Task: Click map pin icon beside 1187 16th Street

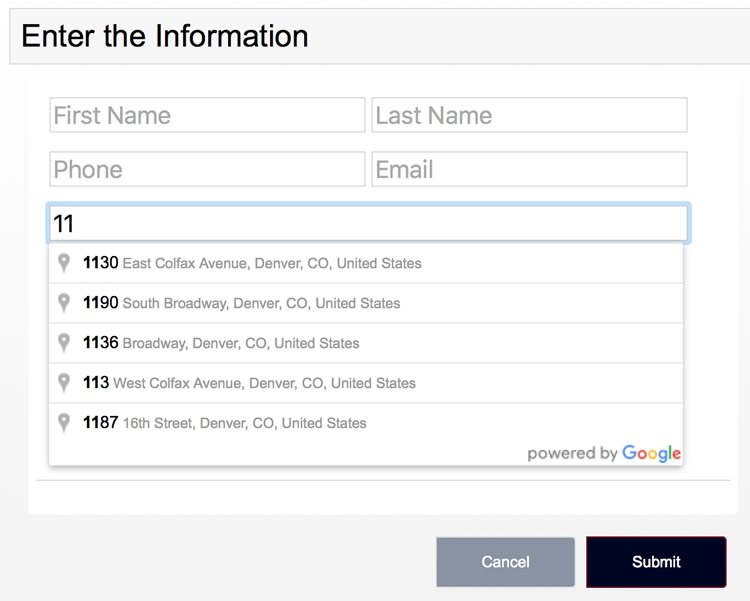Action: tap(64, 423)
